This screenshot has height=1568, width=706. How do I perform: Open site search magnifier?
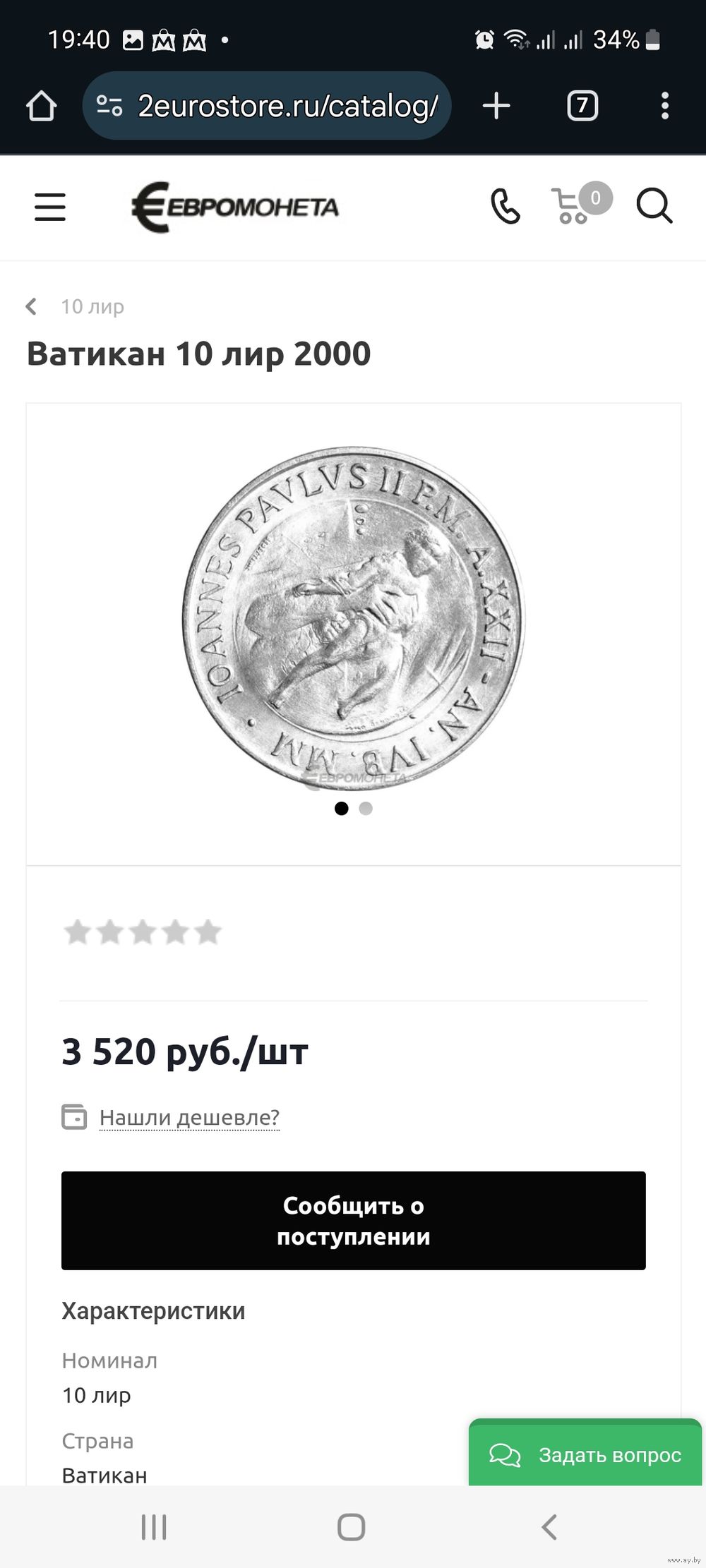click(x=654, y=206)
